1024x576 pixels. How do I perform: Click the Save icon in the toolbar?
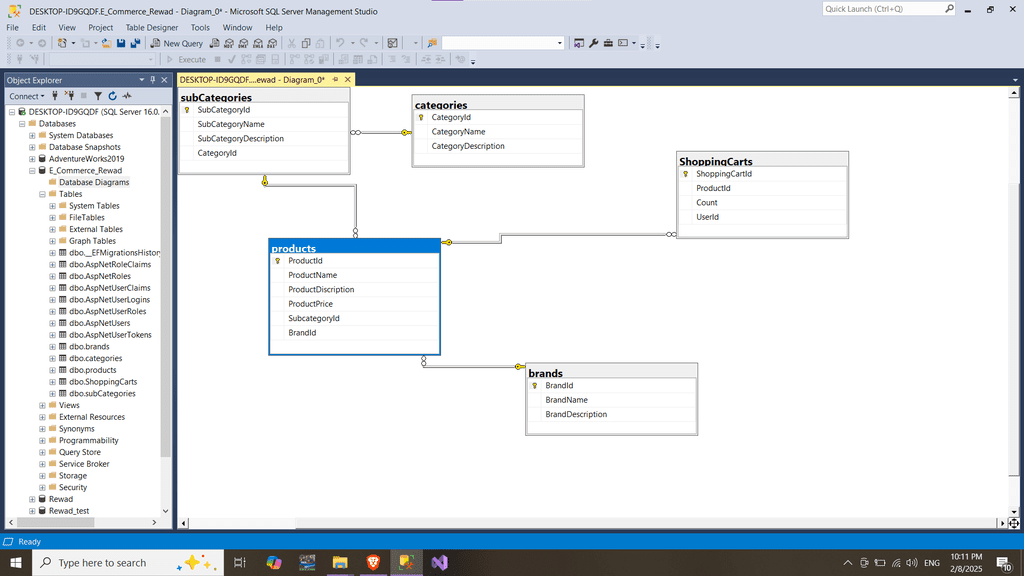[121, 43]
